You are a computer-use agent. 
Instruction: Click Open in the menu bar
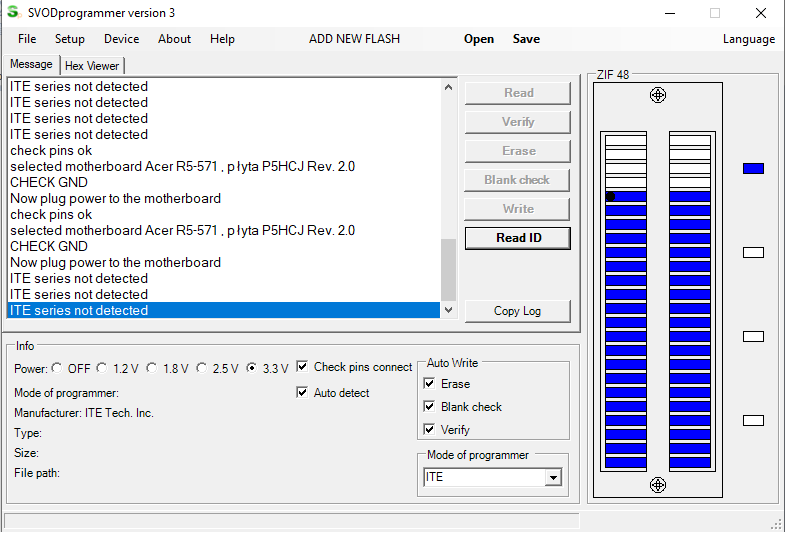(479, 39)
